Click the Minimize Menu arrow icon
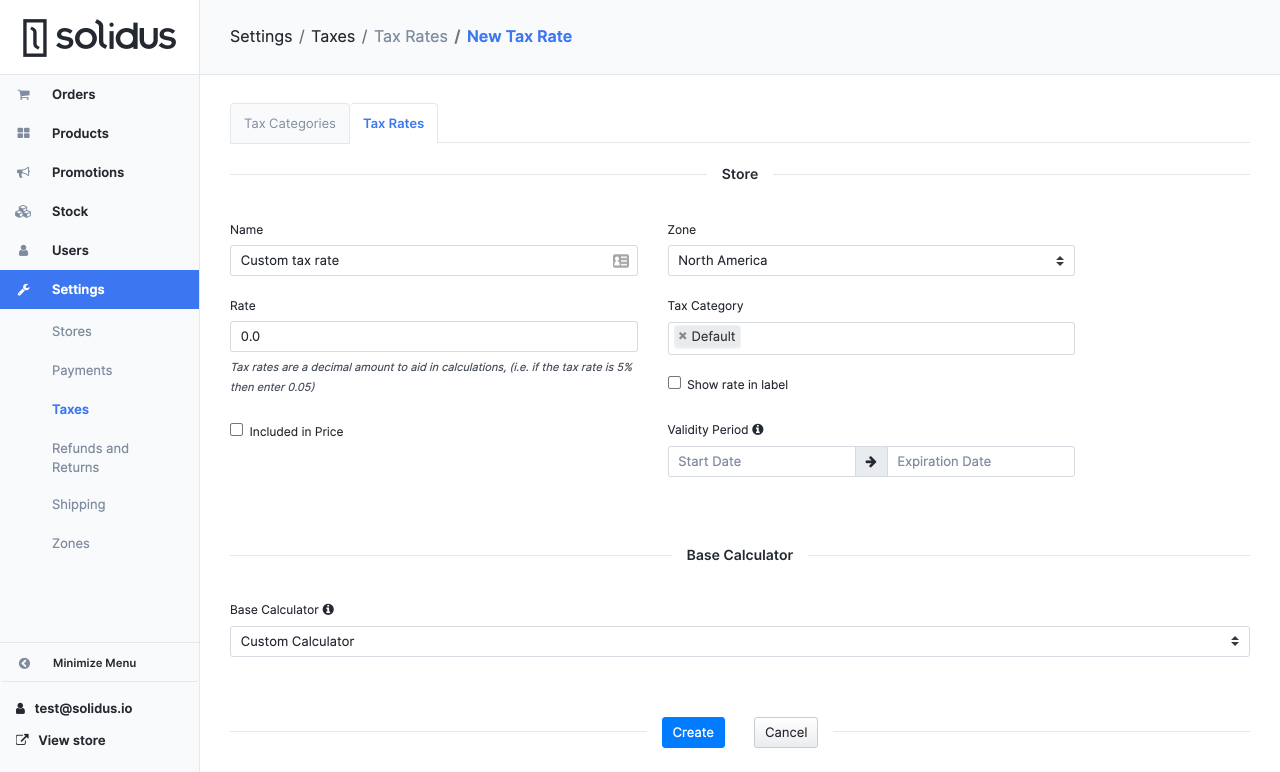Viewport: 1280px width, 772px height. pos(24,663)
